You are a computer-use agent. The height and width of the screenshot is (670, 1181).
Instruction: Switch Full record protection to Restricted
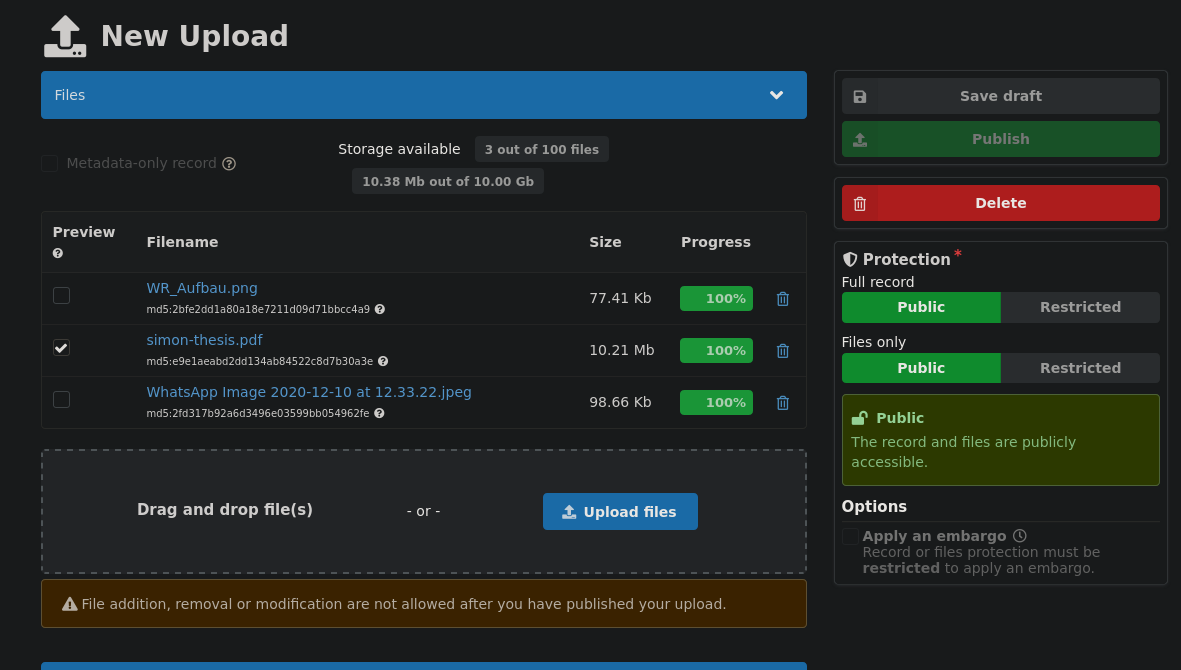click(x=1080, y=307)
